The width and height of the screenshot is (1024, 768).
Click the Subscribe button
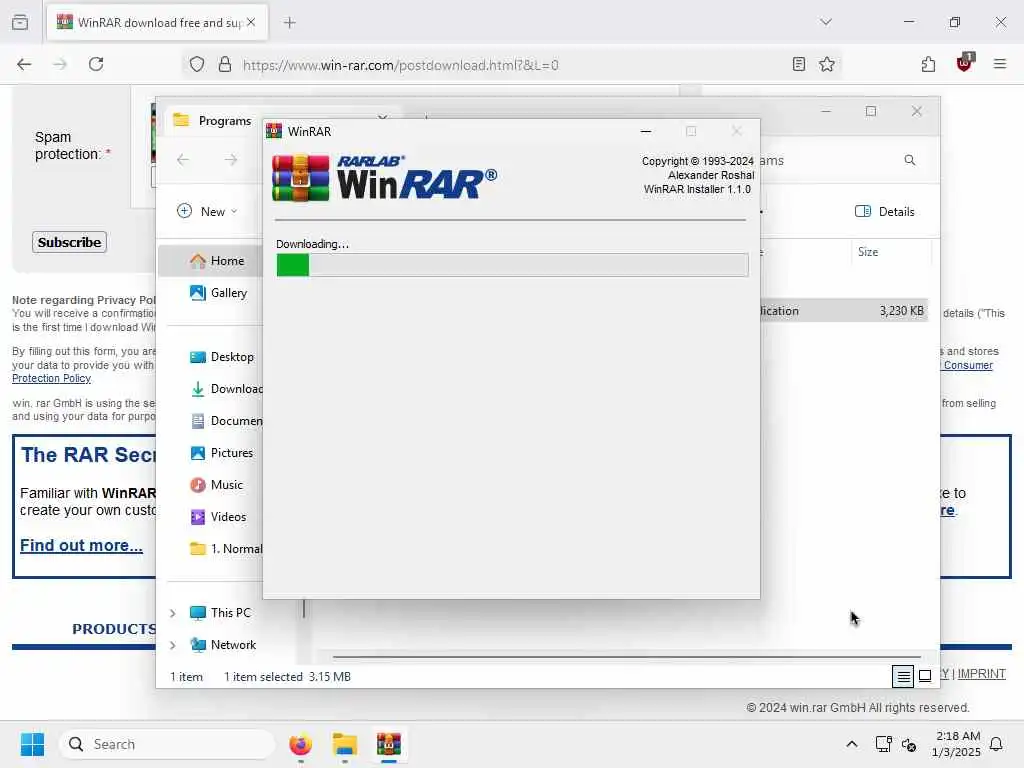[x=69, y=242]
